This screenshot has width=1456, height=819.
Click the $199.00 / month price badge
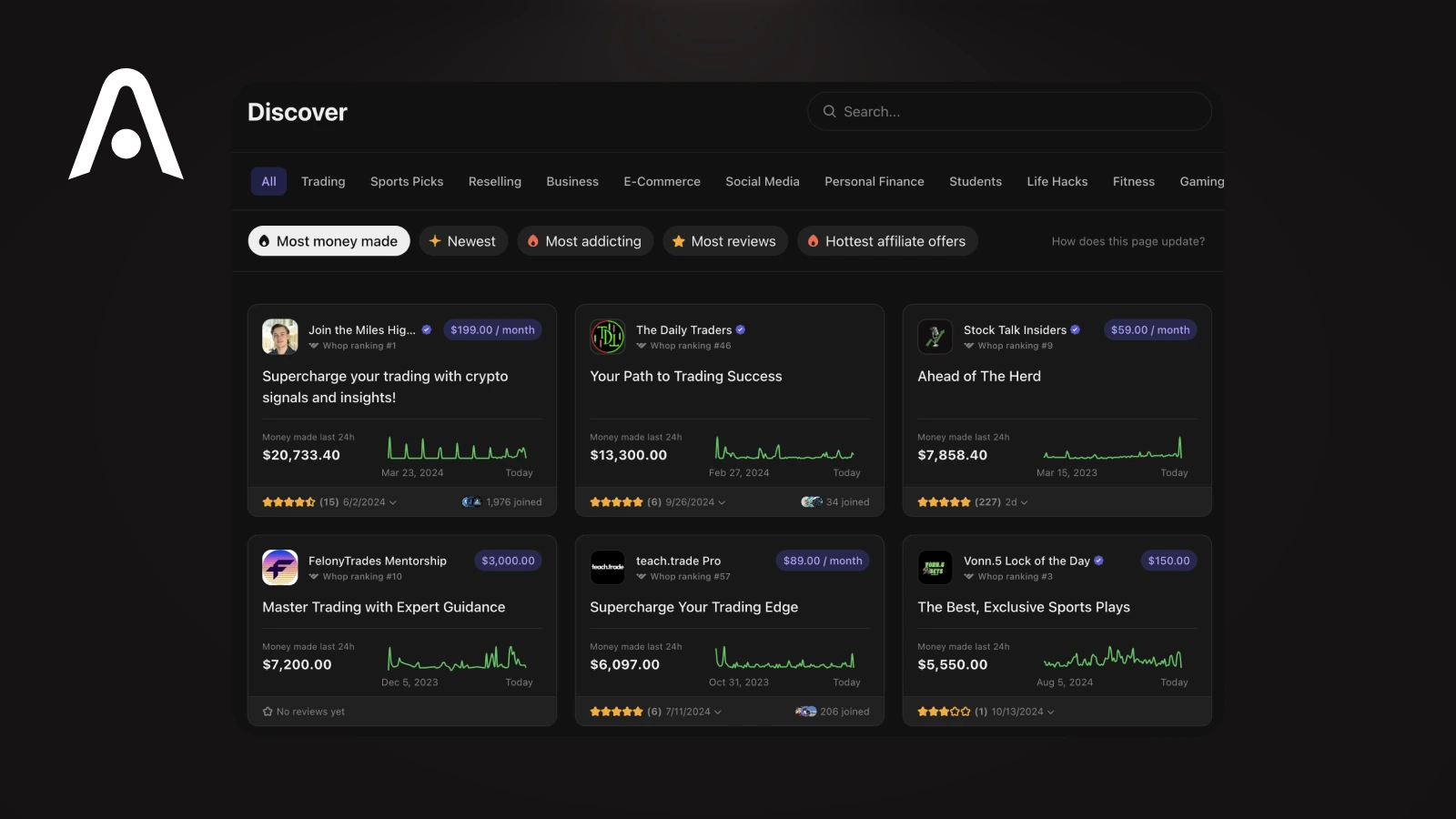[492, 330]
